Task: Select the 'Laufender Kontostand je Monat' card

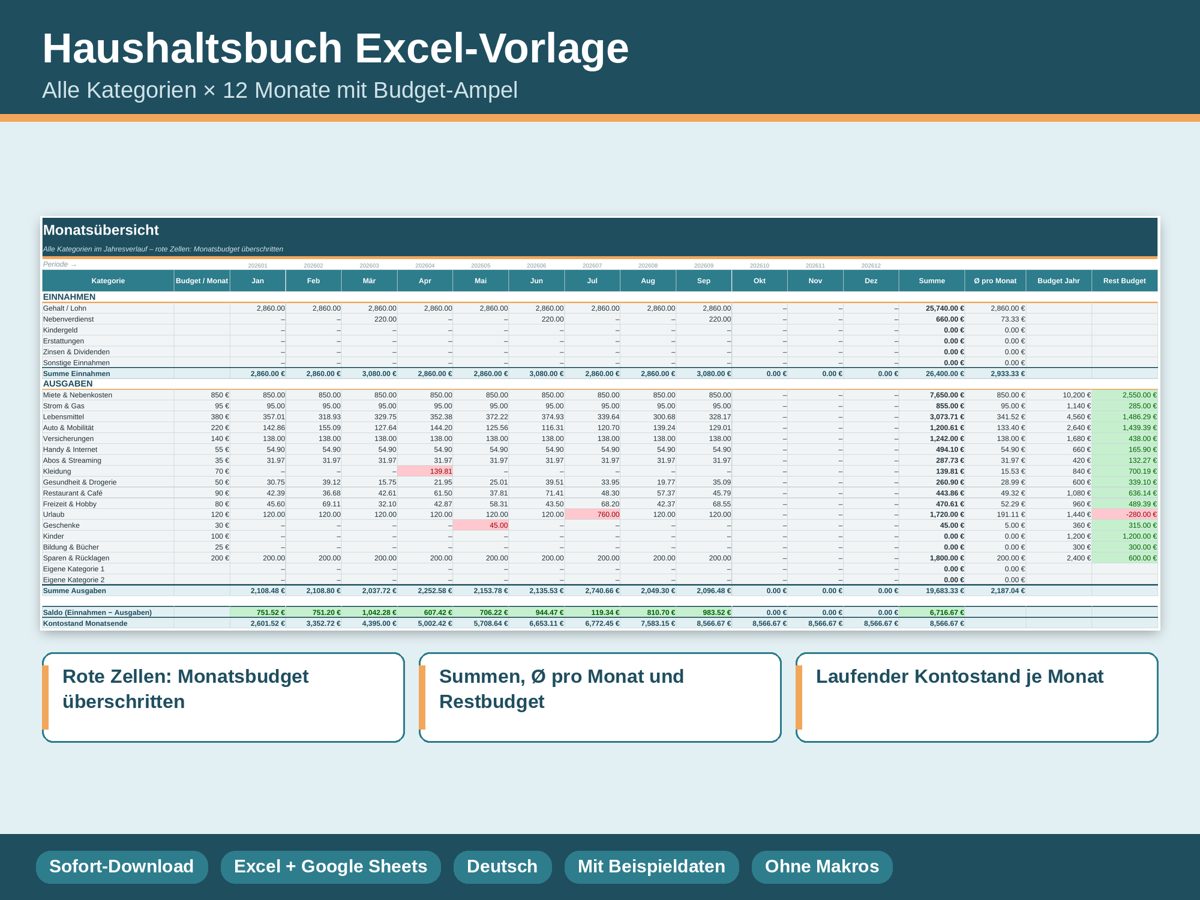Action: click(x=977, y=697)
